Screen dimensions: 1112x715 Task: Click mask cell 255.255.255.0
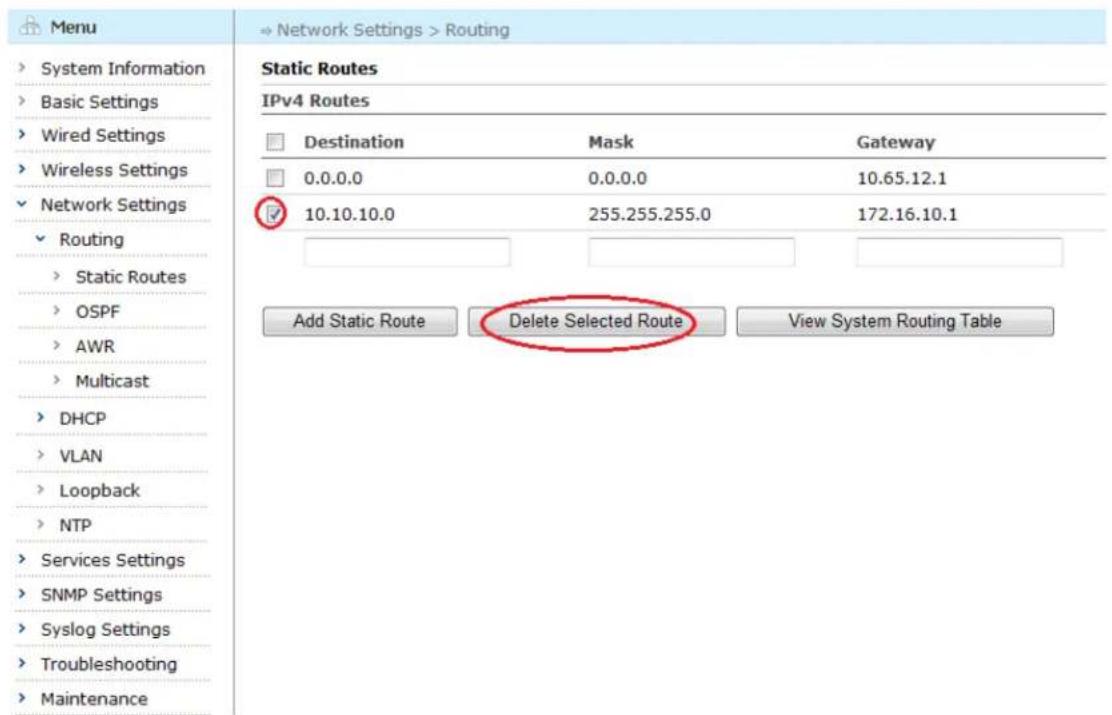coord(650,214)
